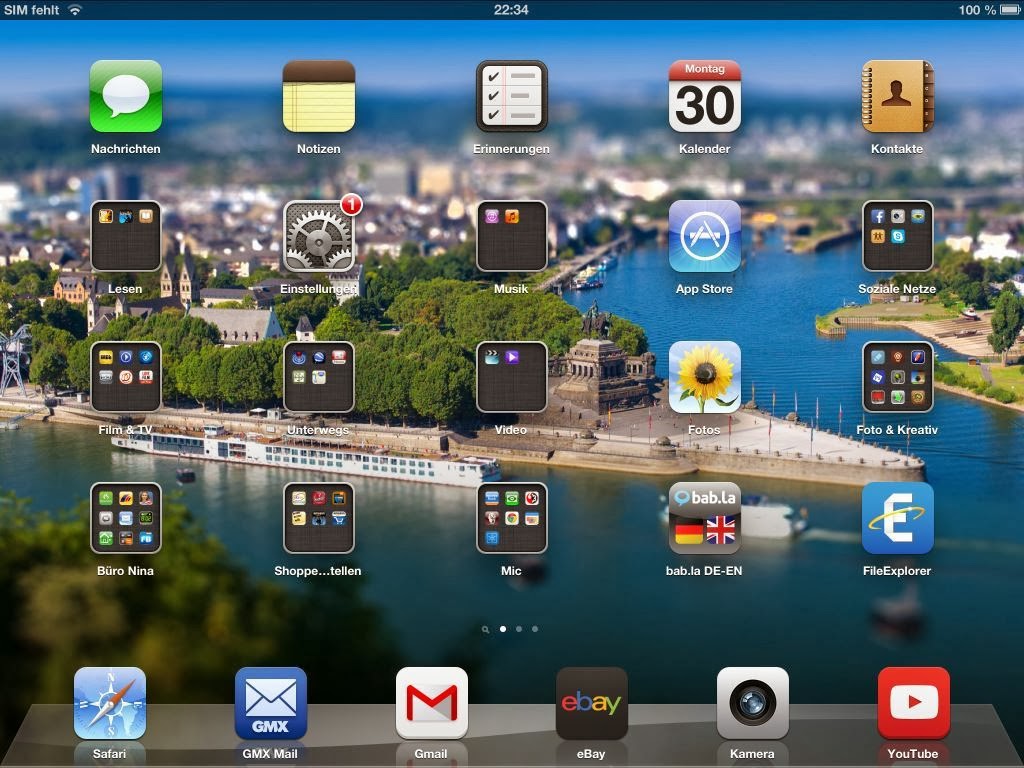Viewport: 1024px width, 768px height.
Task: Tap the SIM fehlt carrier text
Action: click(31, 10)
